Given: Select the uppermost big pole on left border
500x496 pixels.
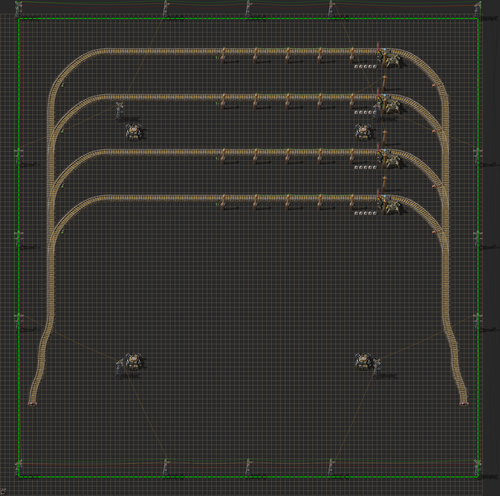Looking at the screenshot, I should [x=18, y=156].
